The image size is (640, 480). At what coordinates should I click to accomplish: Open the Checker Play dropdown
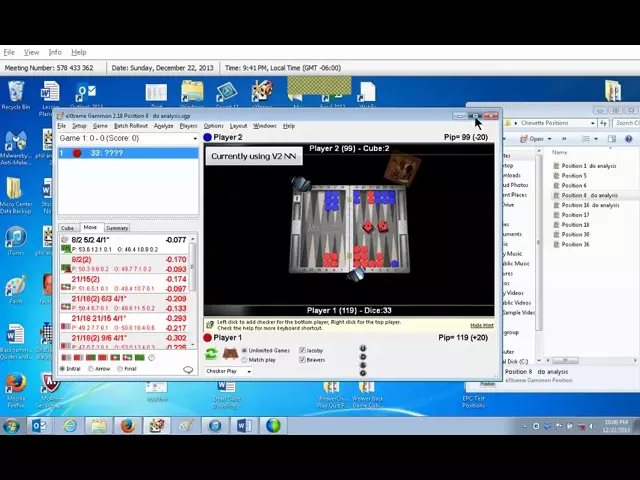(249, 371)
